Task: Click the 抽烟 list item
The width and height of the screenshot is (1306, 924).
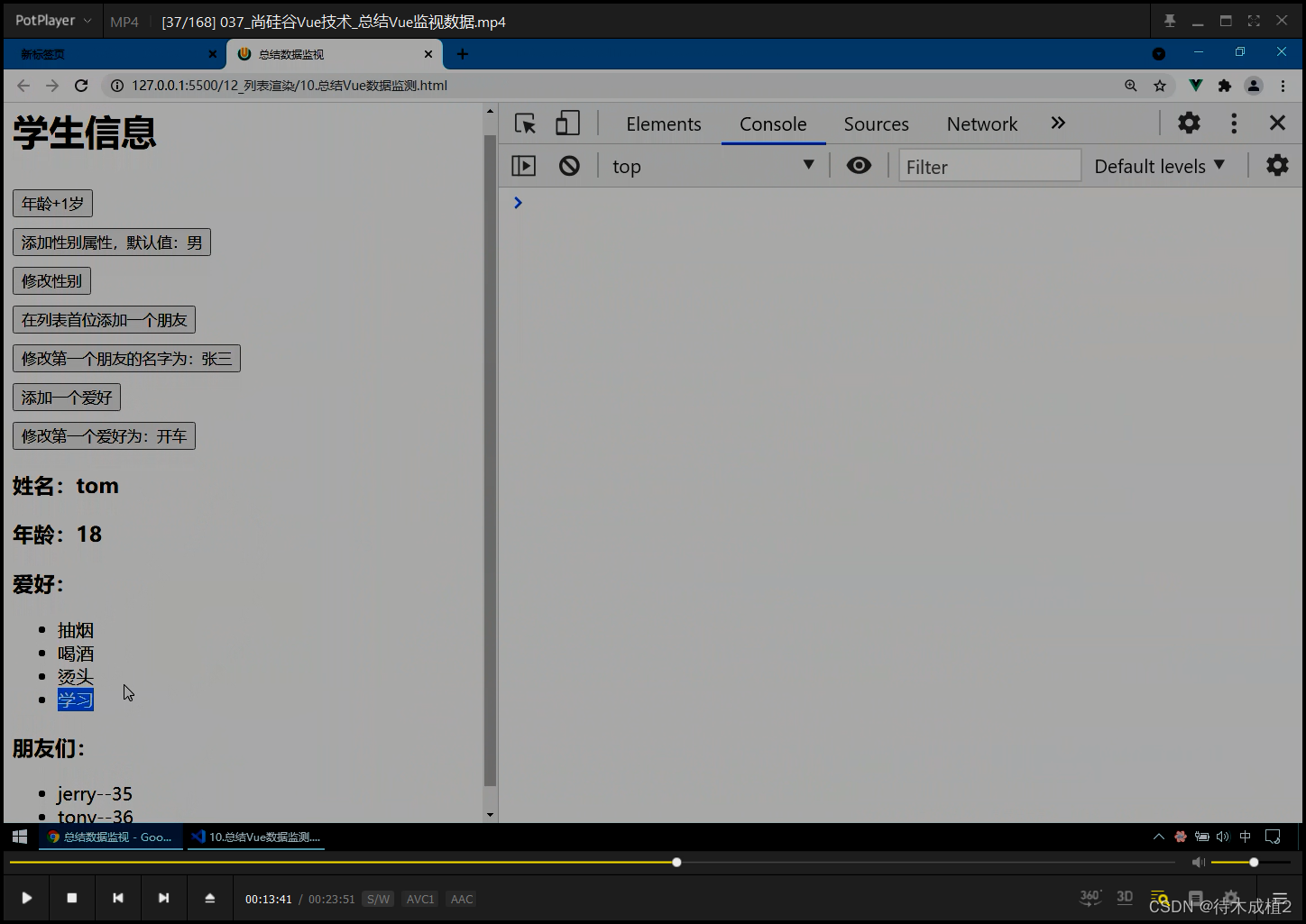Action: click(x=76, y=630)
